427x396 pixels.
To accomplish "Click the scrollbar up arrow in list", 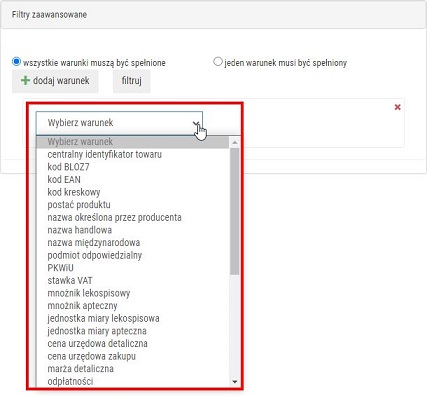I will click(235, 142).
